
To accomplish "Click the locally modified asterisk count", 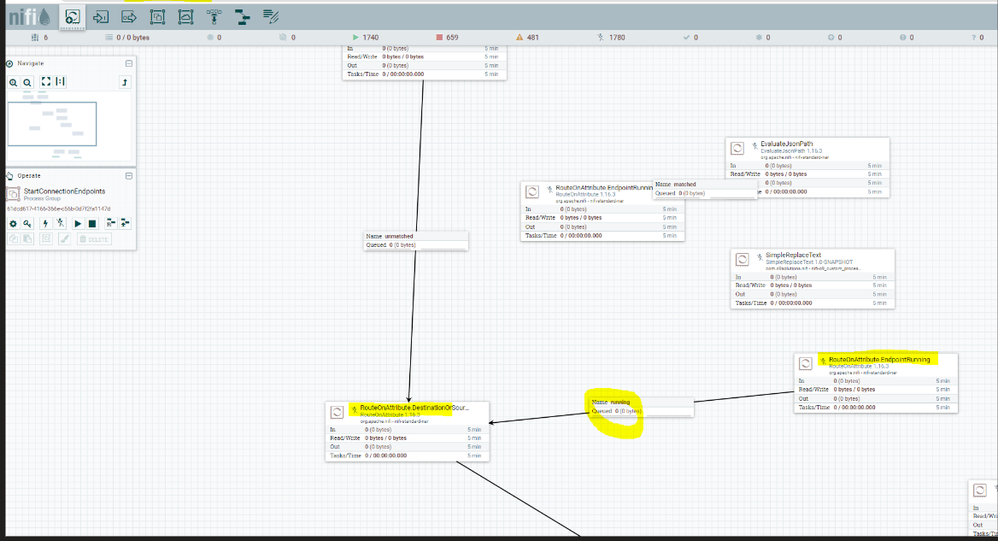I will click(x=763, y=38).
